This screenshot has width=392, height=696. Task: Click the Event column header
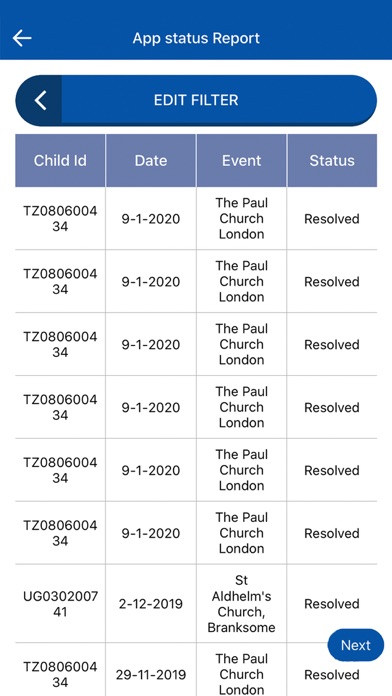(242, 161)
